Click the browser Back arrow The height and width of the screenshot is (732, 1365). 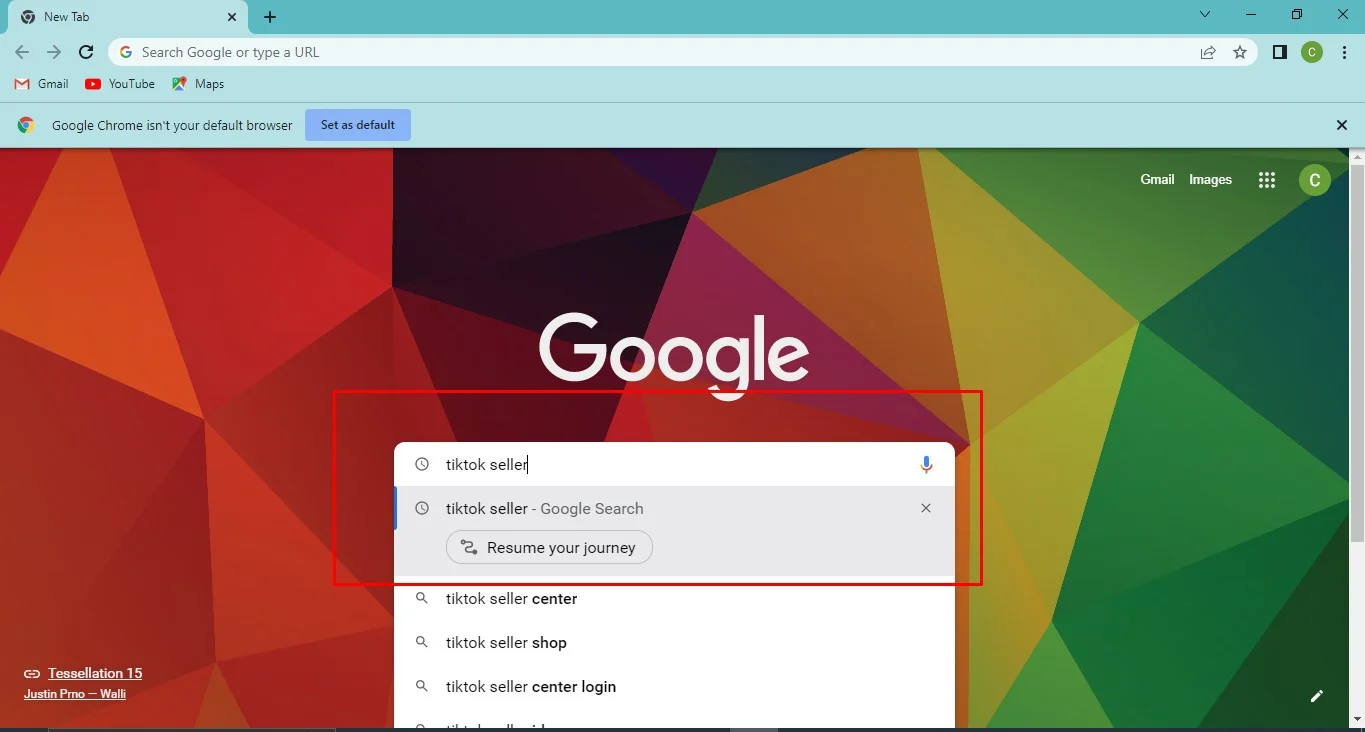click(22, 52)
